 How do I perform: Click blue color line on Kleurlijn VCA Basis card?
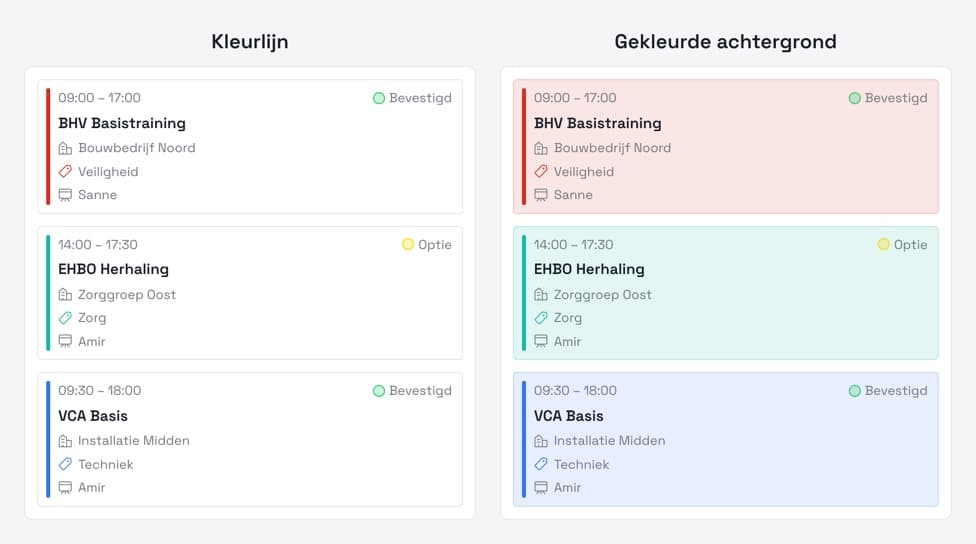(48, 439)
